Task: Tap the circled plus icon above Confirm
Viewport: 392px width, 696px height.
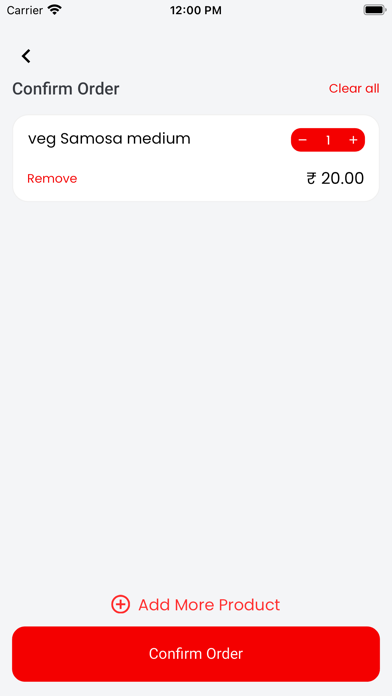Action: tap(120, 605)
